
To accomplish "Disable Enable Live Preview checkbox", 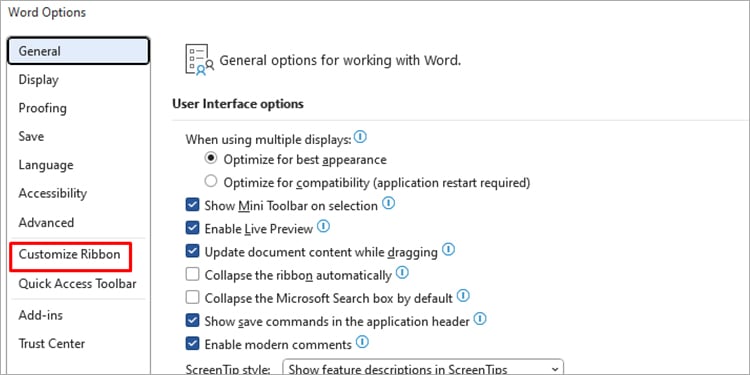I will [x=192, y=229].
